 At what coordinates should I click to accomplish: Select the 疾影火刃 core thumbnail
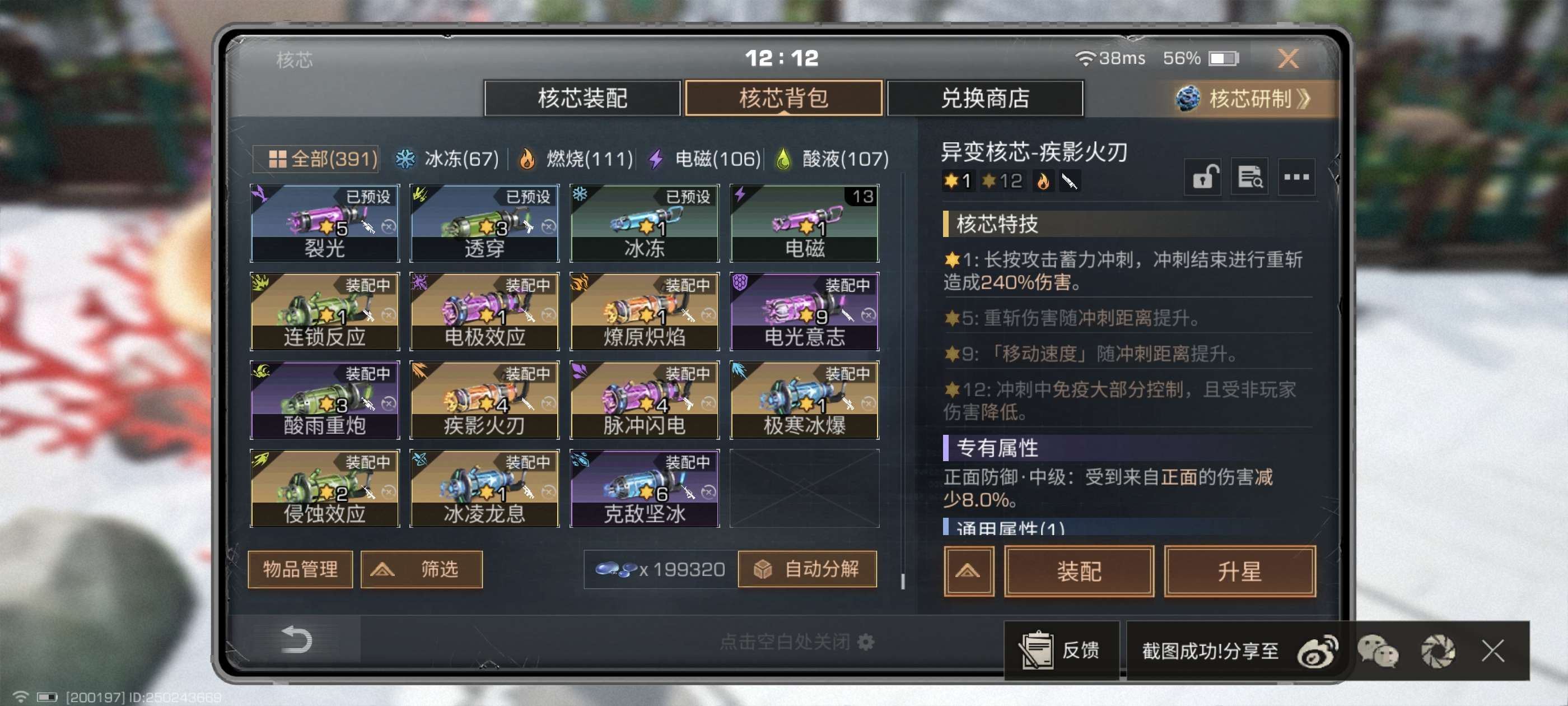tap(484, 400)
